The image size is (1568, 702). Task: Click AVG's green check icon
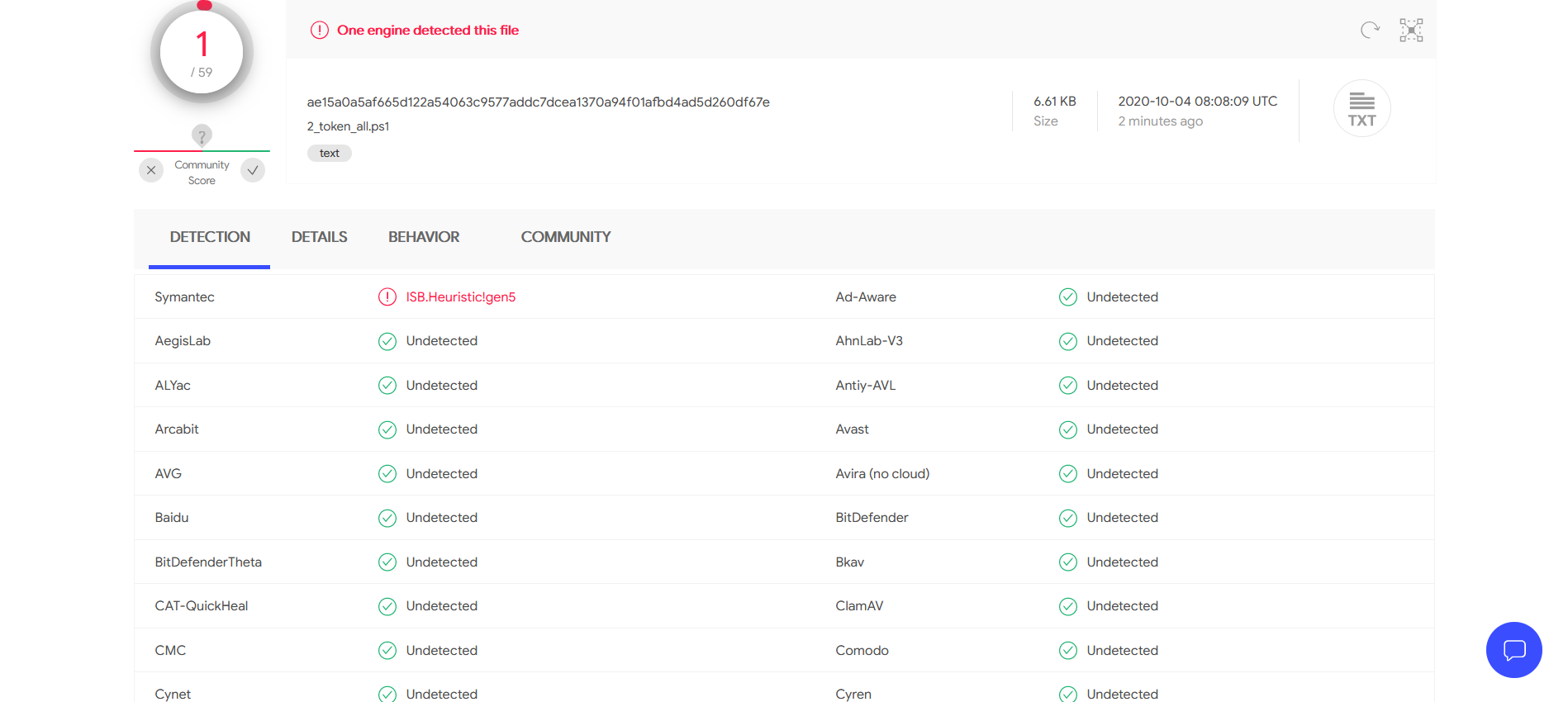point(387,474)
